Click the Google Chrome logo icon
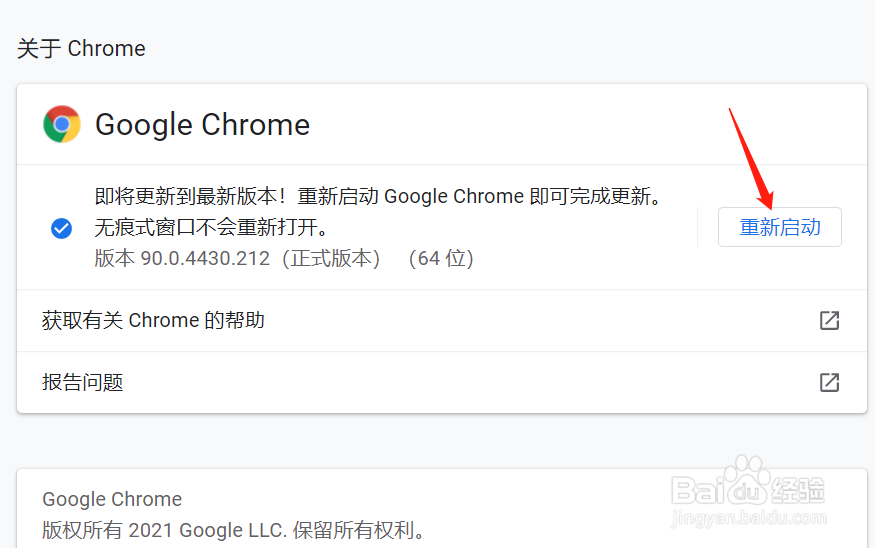 [62, 124]
